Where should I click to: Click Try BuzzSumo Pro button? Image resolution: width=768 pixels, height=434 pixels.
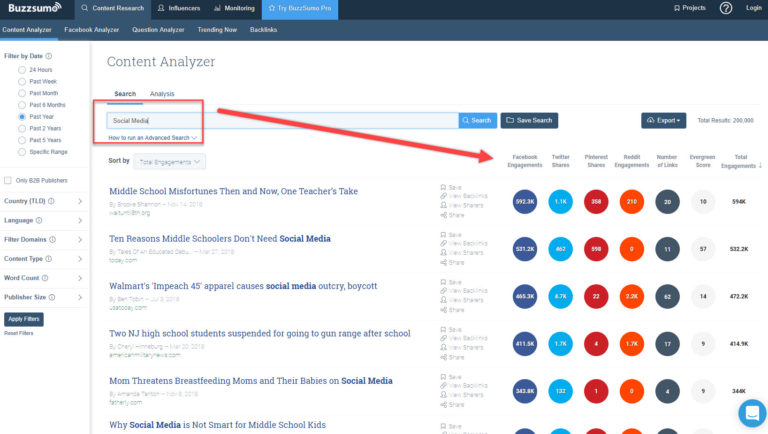[x=300, y=8]
